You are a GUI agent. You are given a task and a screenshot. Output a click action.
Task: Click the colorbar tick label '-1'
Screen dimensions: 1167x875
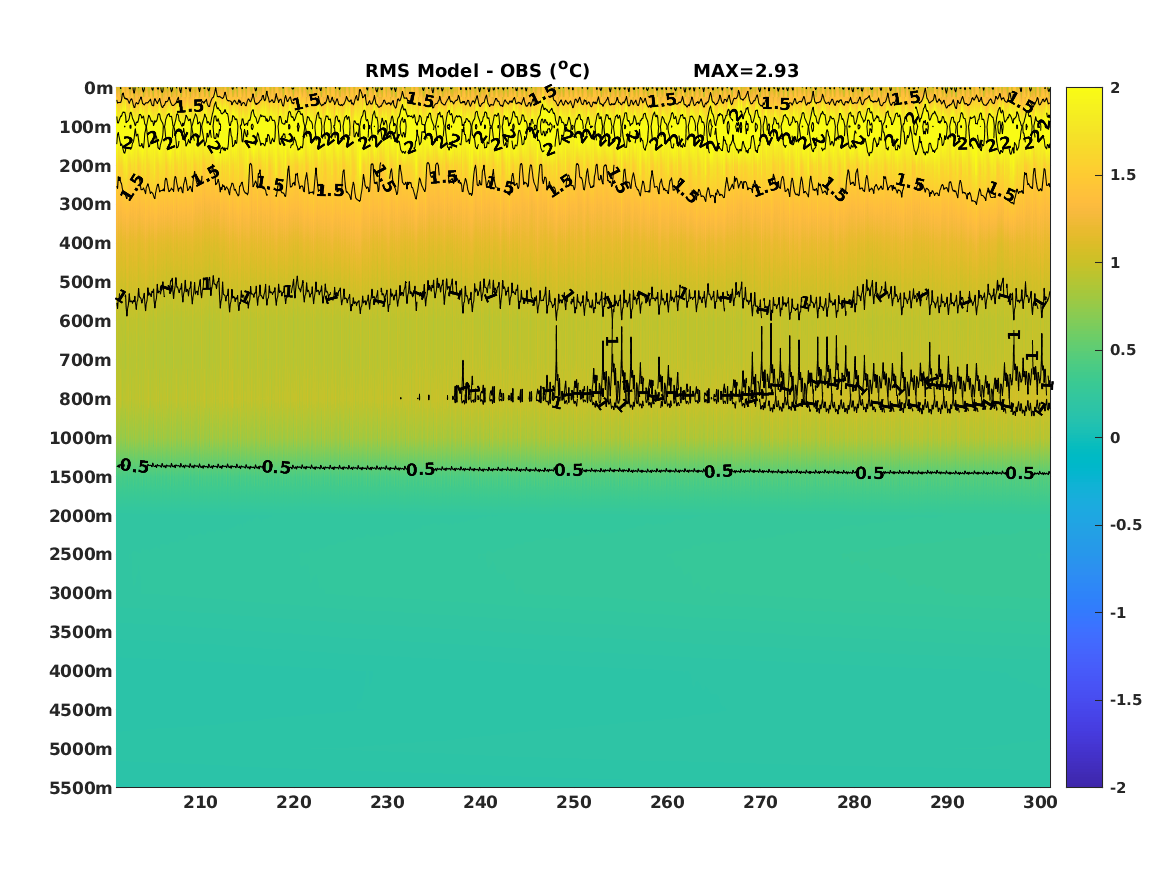pos(1118,612)
